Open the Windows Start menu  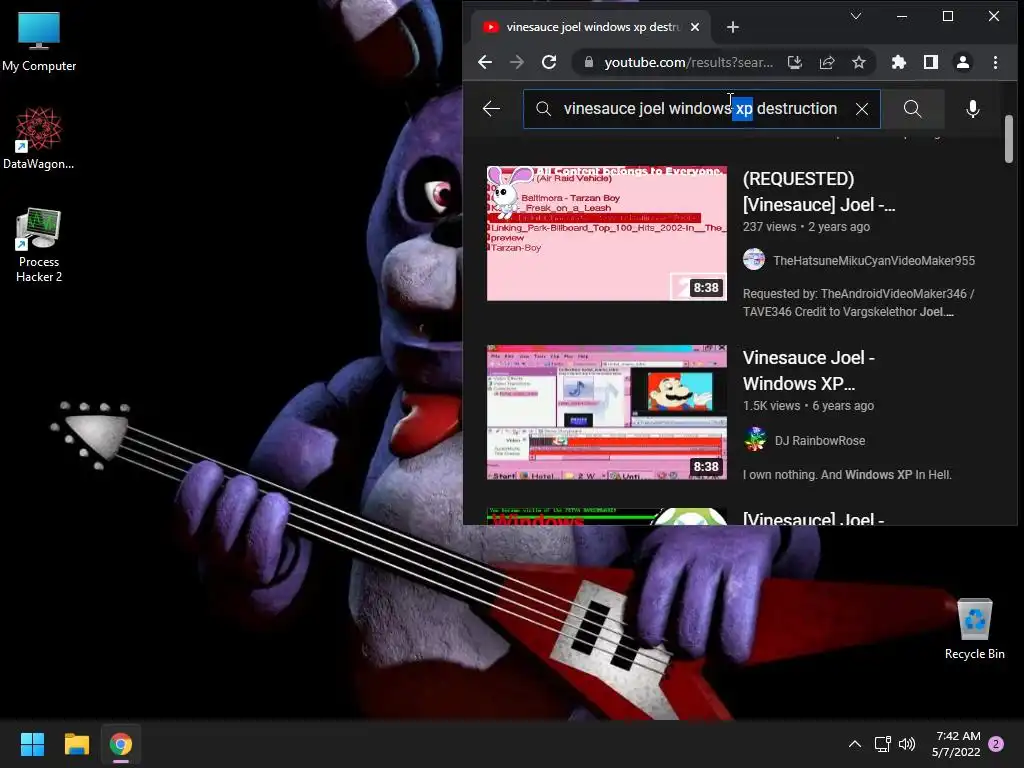tap(32, 744)
